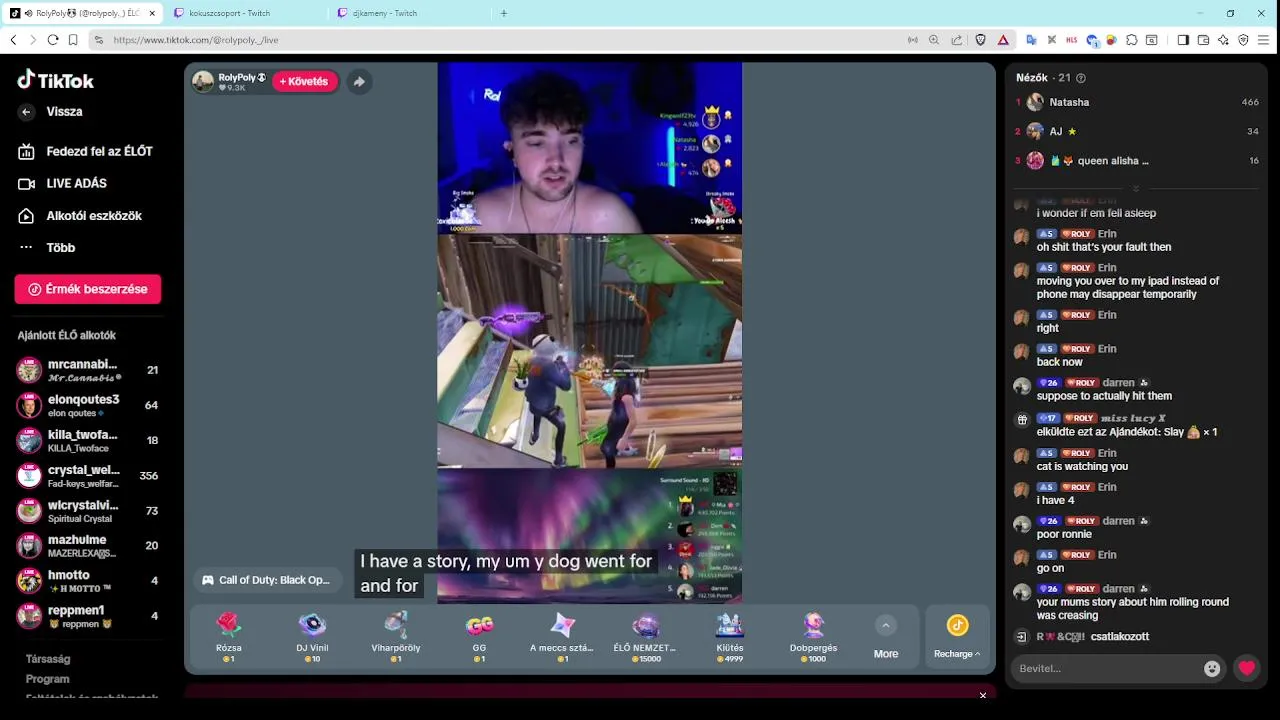Open mazhulme recommended live
The height and width of the screenshot is (720, 1280).
pyautogui.click(x=88, y=545)
